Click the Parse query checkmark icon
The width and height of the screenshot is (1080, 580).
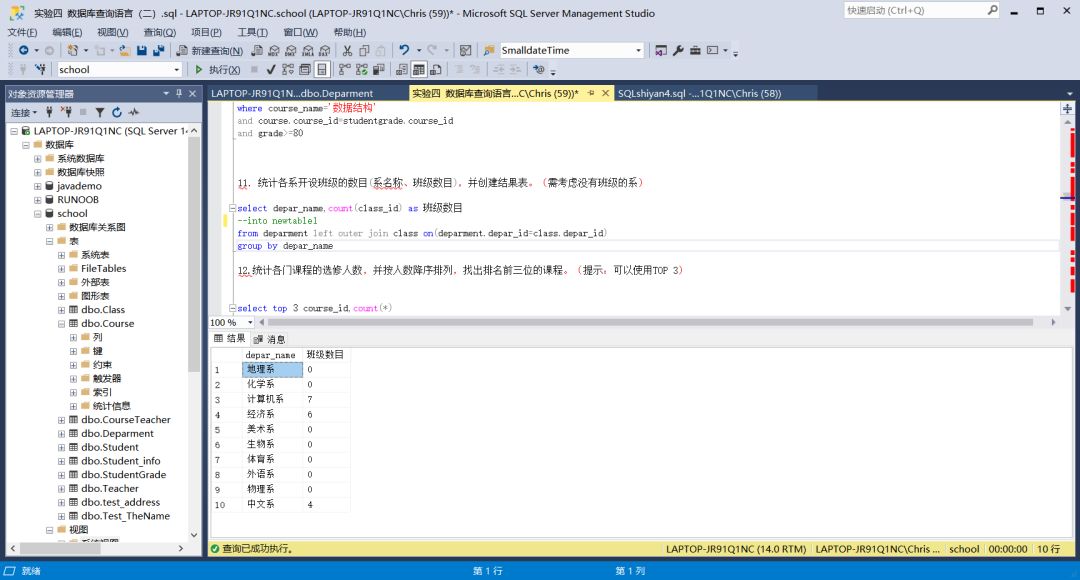point(271,70)
